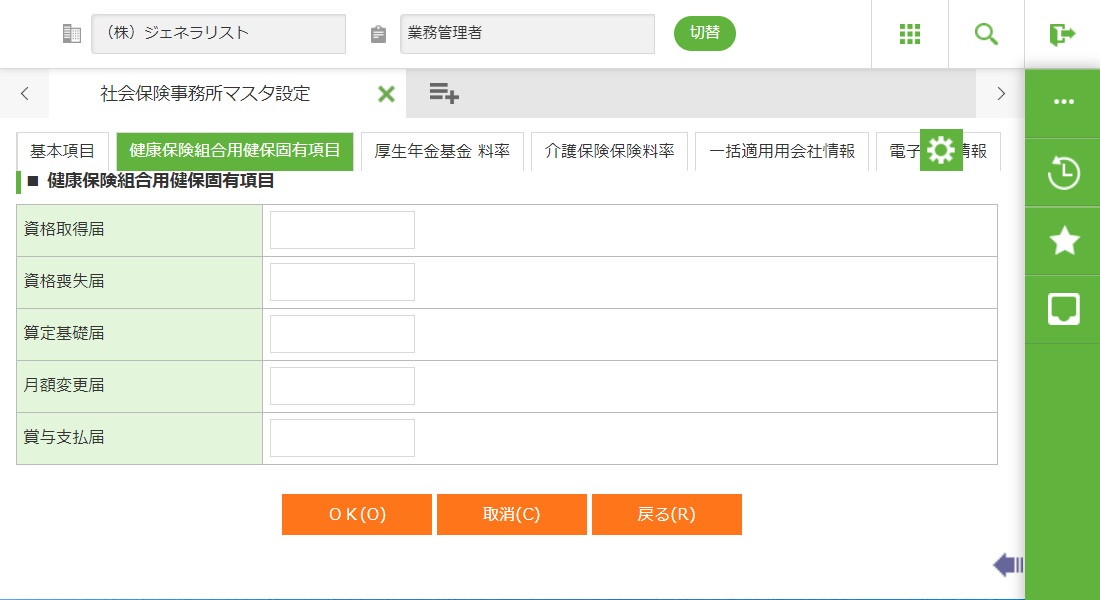Screen dimensions: 1100x600
Task: Click the company name field (株)ジェネラリスト
Action: coord(218,34)
